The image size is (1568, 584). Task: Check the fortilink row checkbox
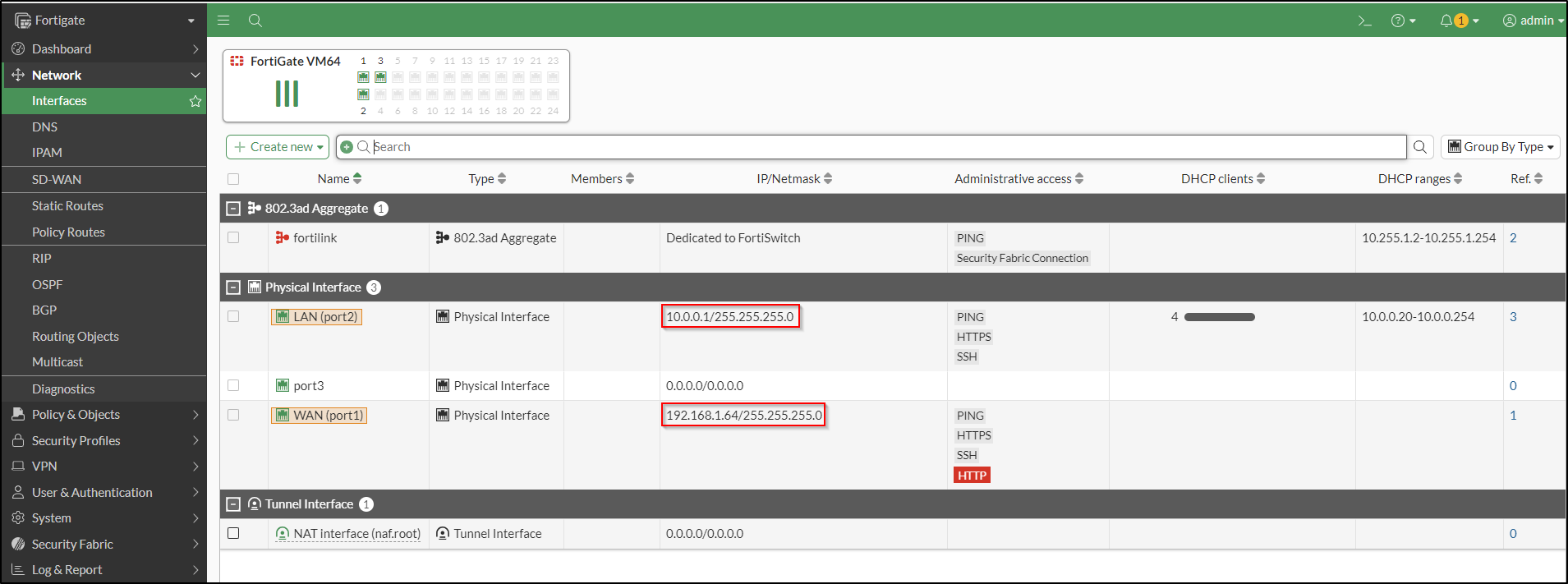233,237
